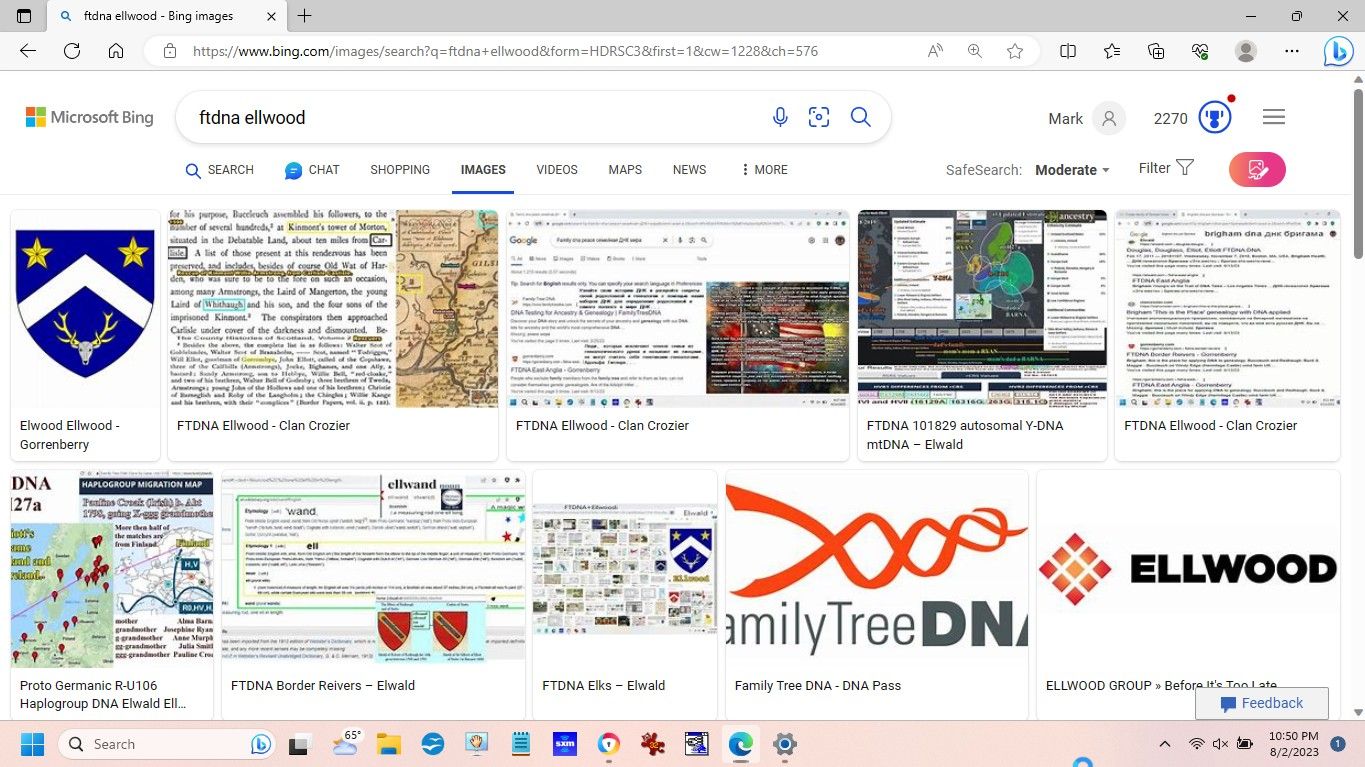
Task: Go back to the previous page
Action: pyautogui.click(x=28, y=51)
